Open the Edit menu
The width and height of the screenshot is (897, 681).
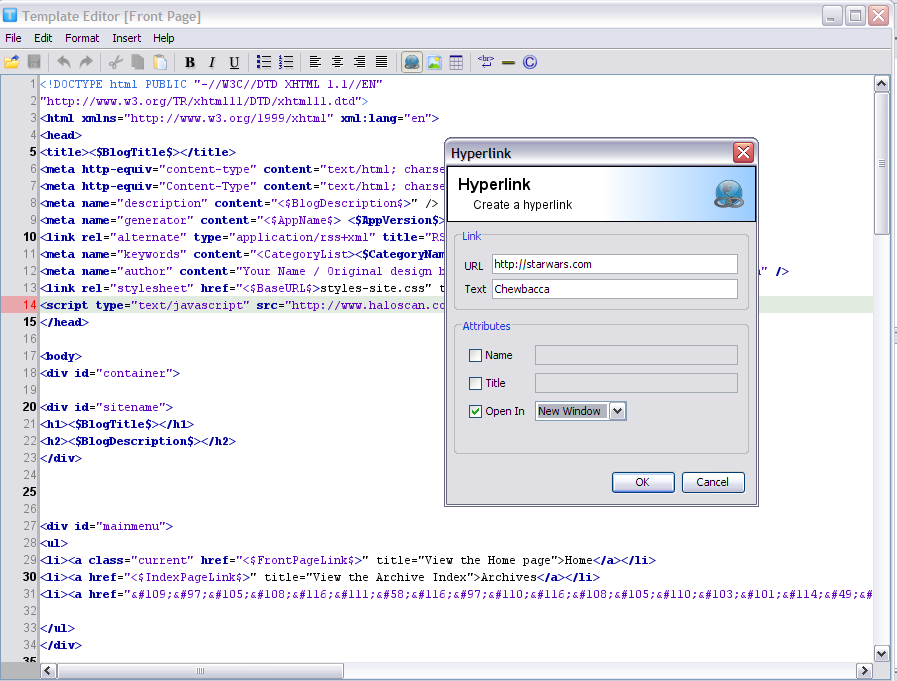pos(43,38)
